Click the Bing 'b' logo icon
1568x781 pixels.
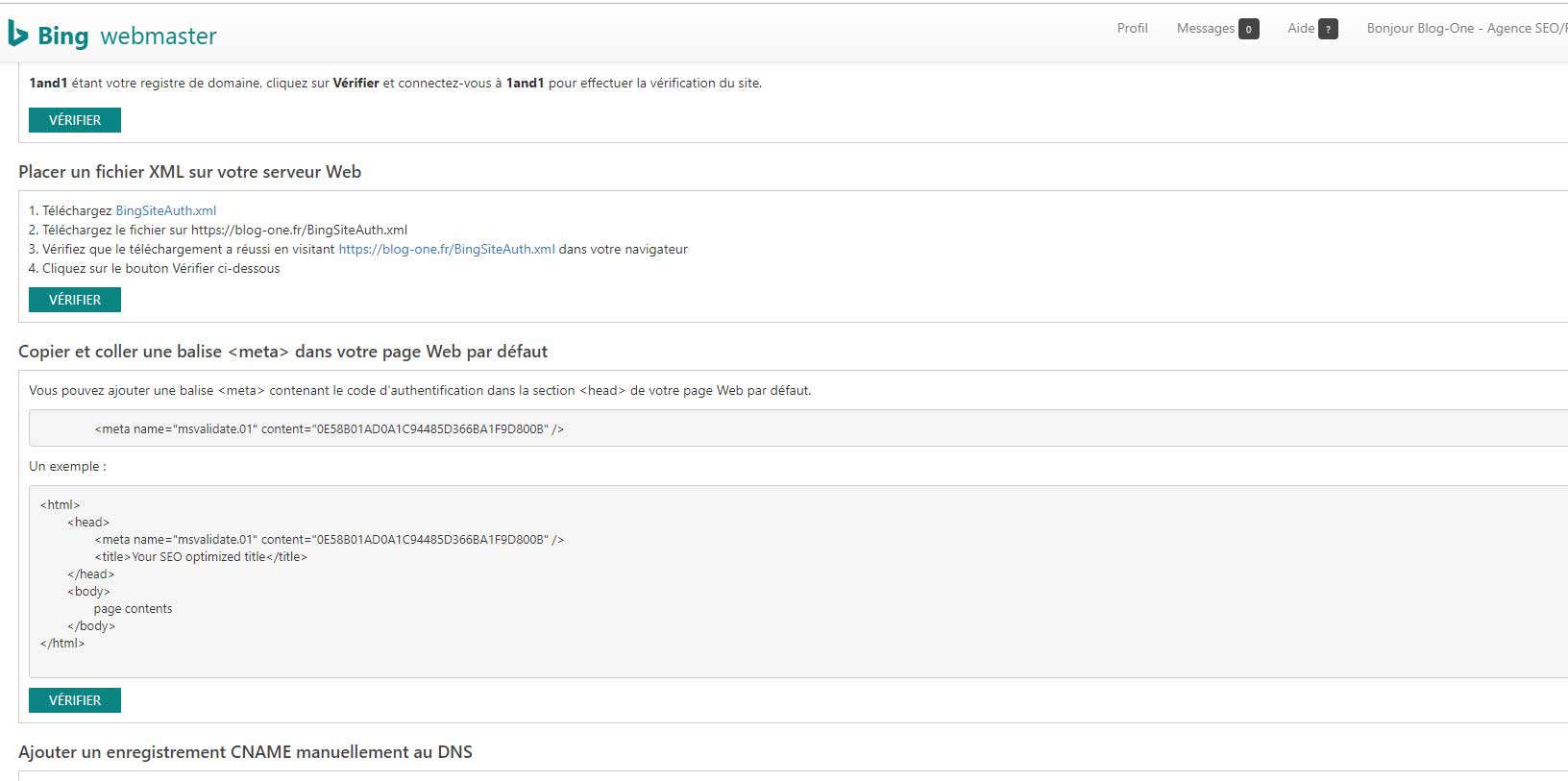pyautogui.click(x=17, y=34)
